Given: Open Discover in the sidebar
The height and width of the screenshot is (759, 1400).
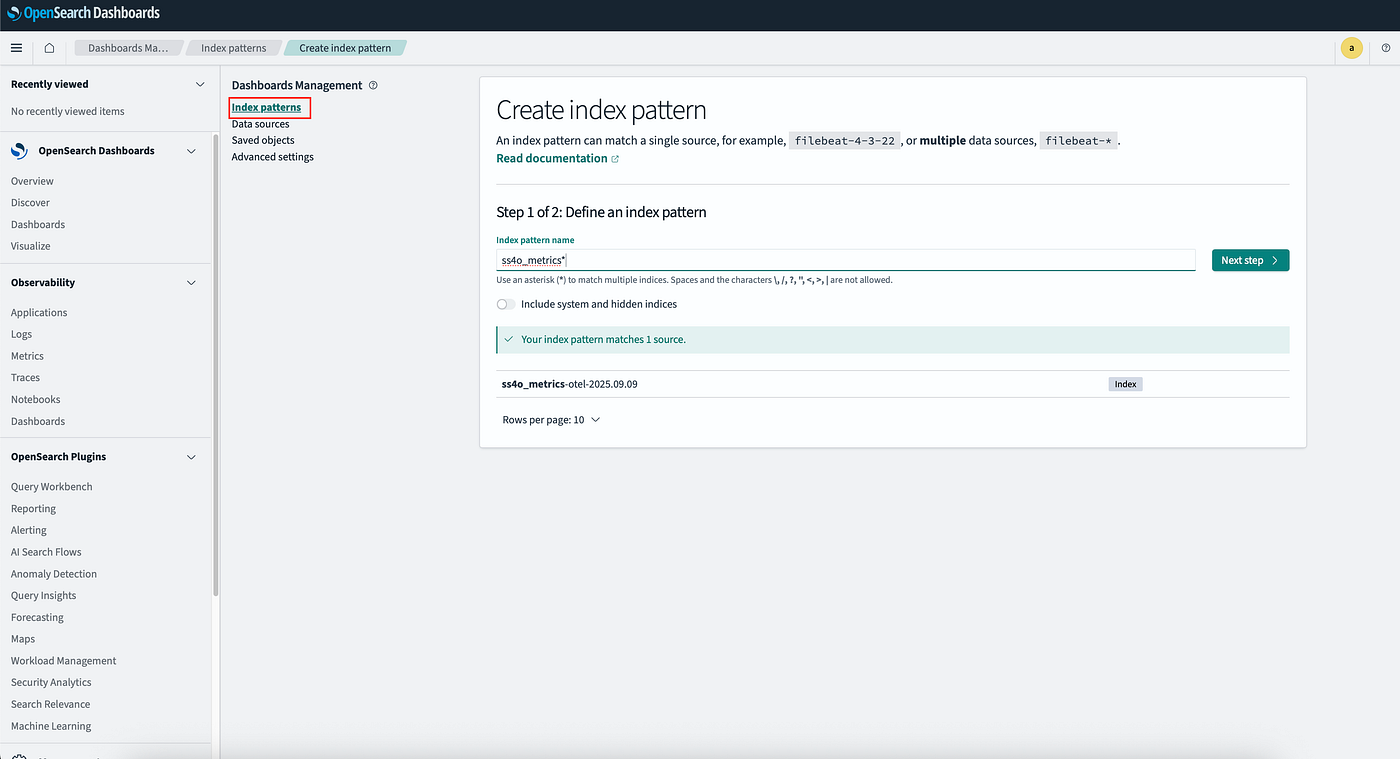Looking at the screenshot, I should [30, 203].
